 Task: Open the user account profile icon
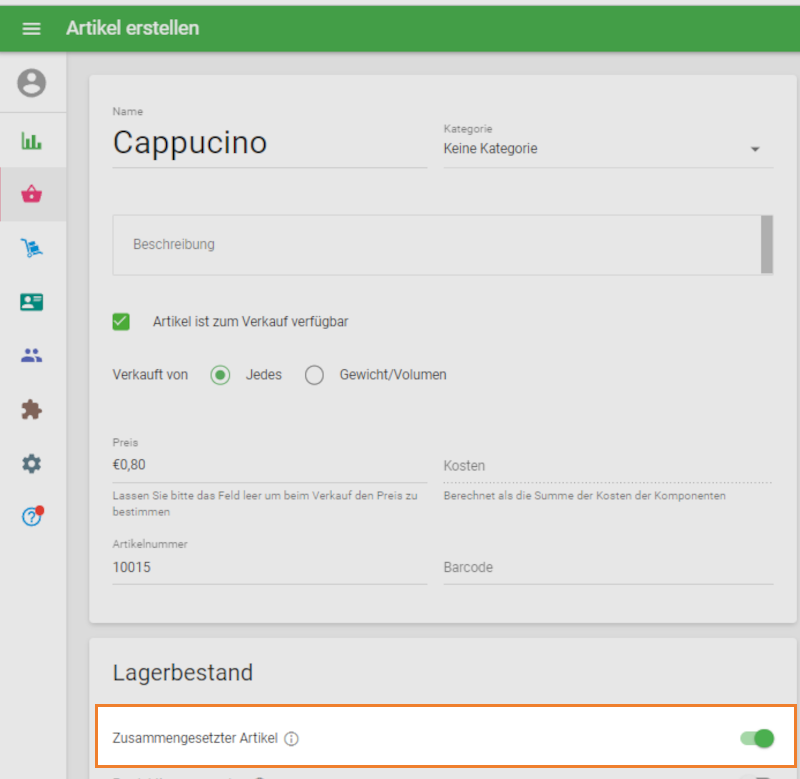click(32, 83)
